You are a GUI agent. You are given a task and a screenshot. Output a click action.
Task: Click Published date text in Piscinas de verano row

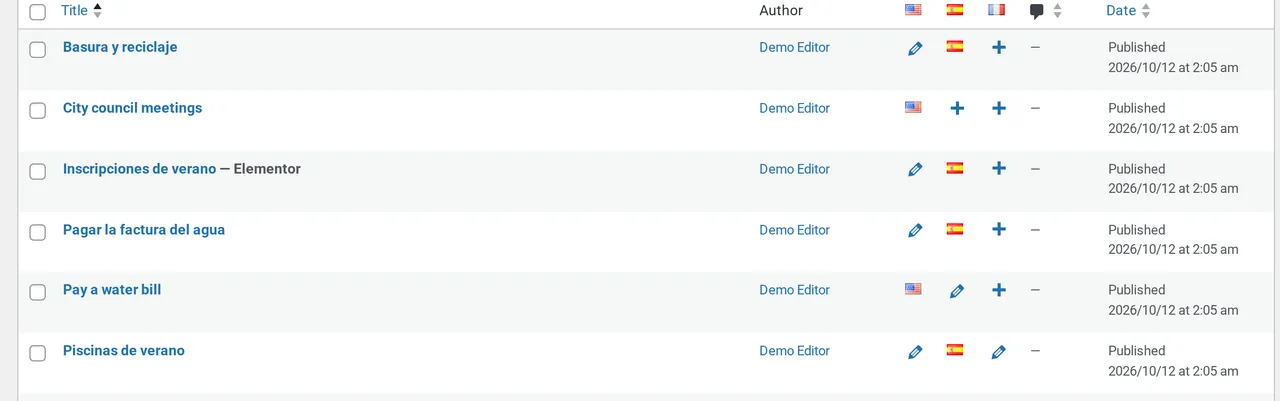coord(1136,351)
